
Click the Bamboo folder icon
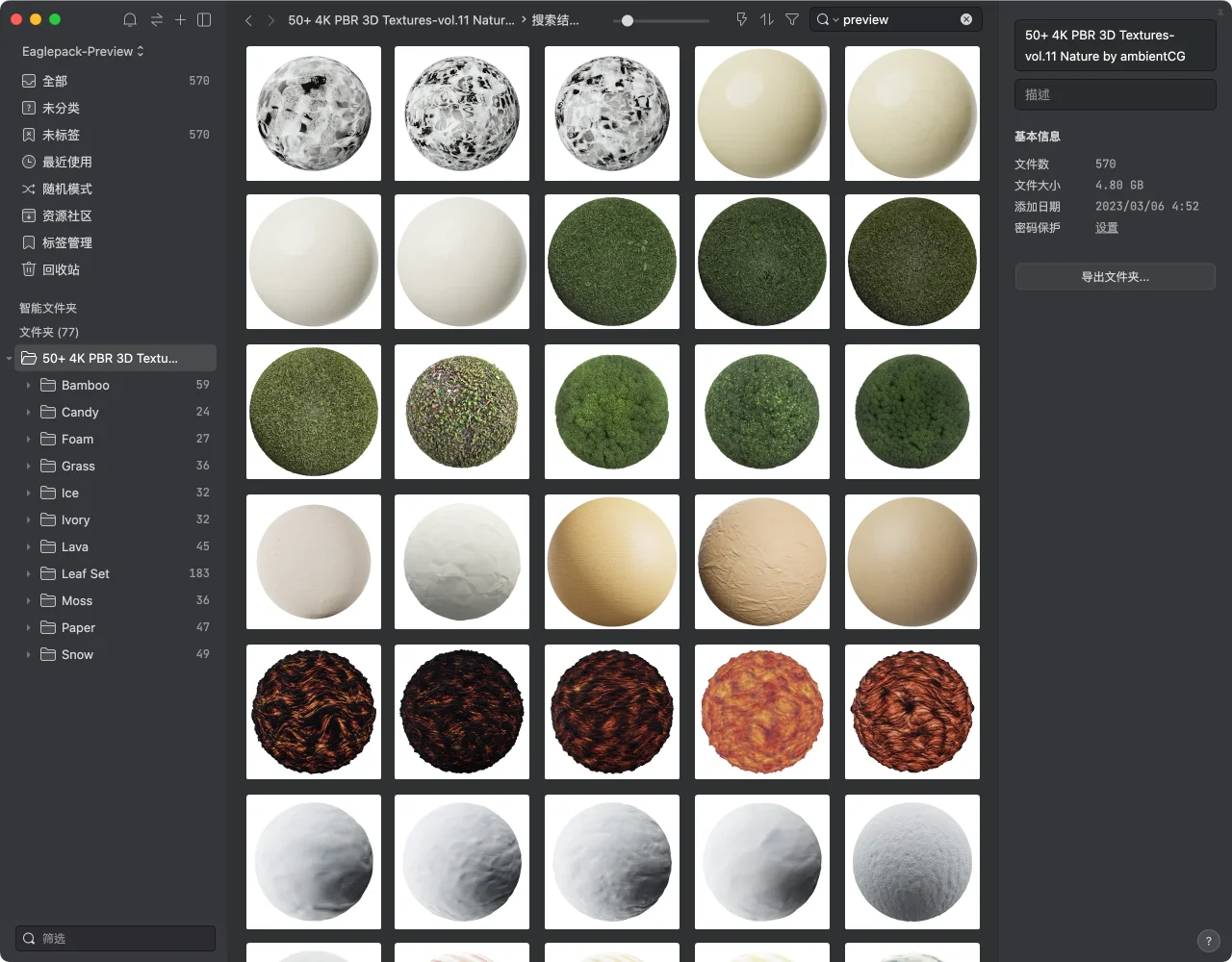coord(47,385)
